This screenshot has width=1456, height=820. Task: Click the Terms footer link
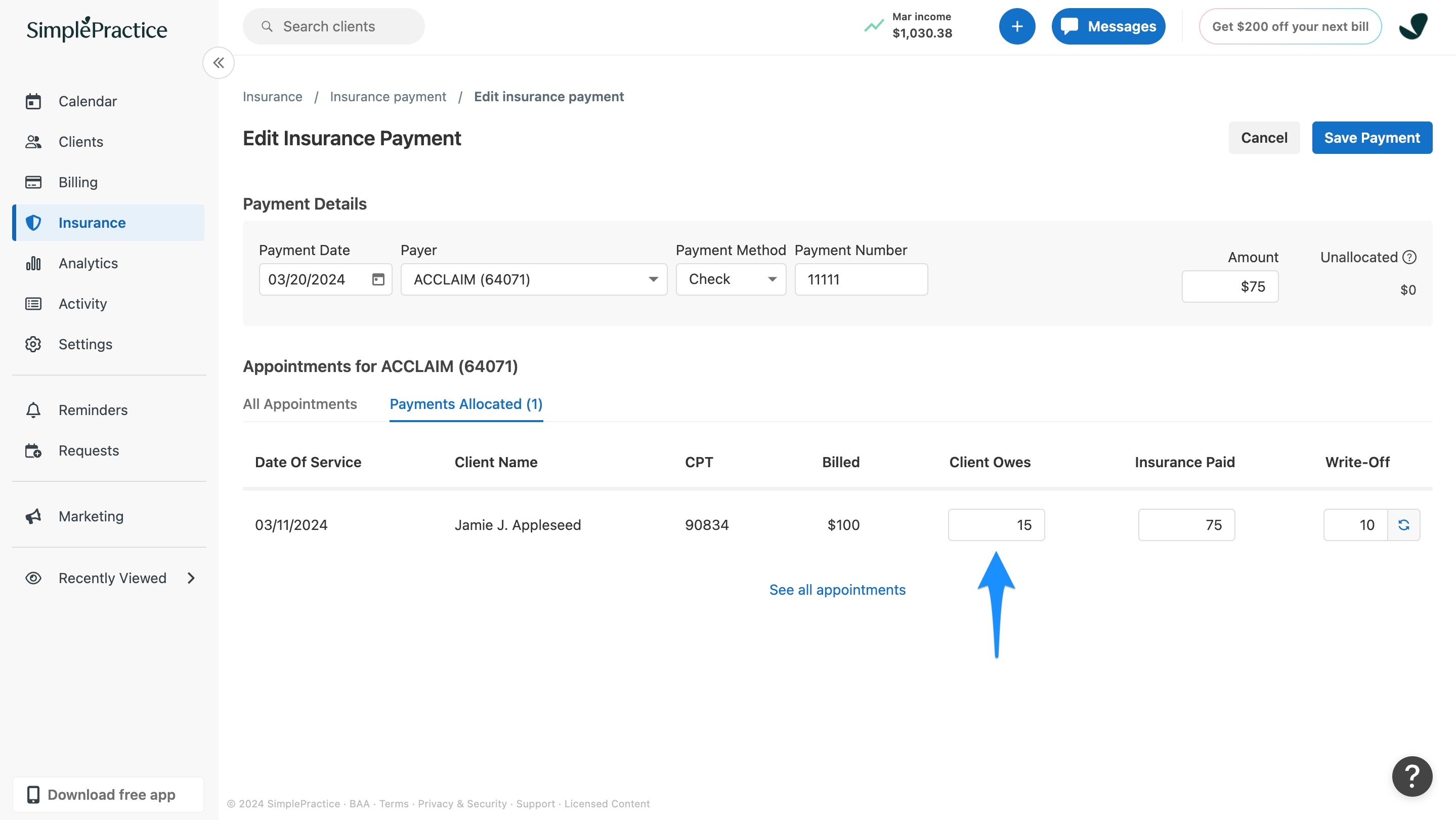[x=394, y=804]
